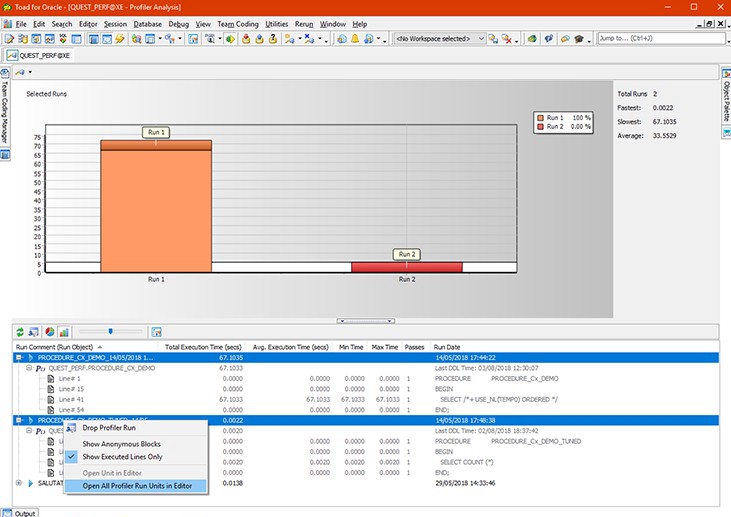Click the green arrow execute icon in main toolbar

point(230,39)
